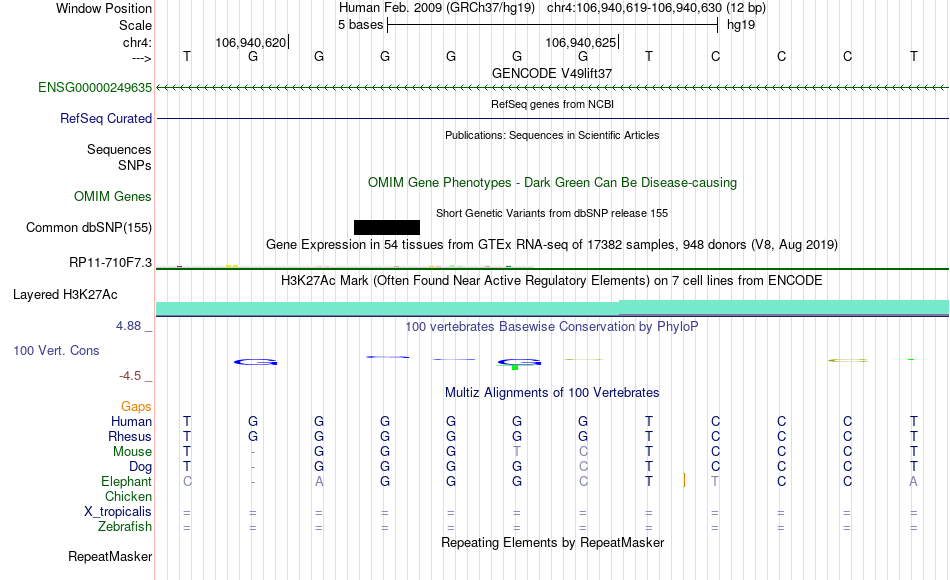950x580 pixels.
Task: Click the 106,940,620 ruler coordinate
Action: click(250, 42)
